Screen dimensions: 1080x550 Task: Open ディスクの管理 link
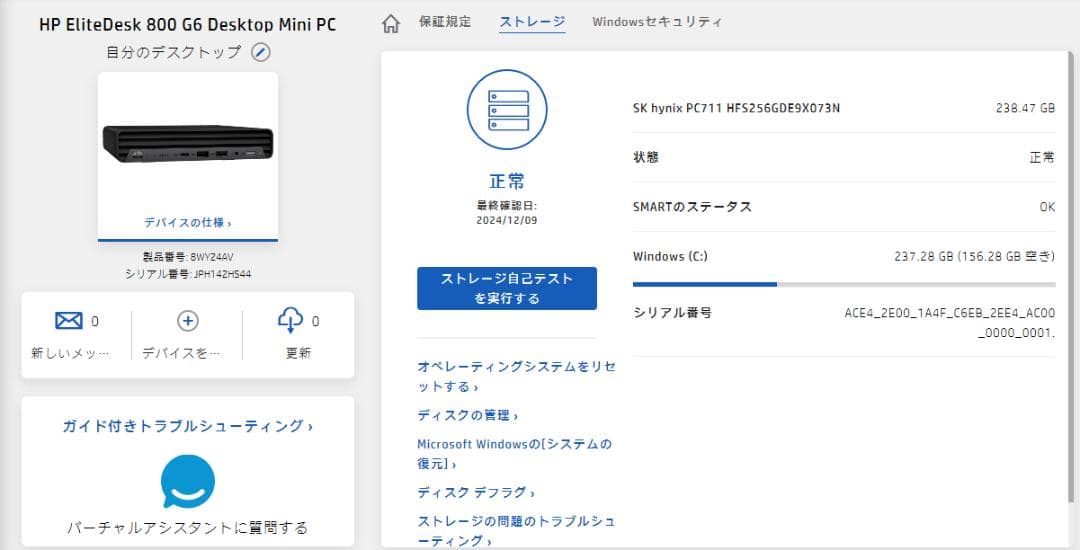point(467,415)
